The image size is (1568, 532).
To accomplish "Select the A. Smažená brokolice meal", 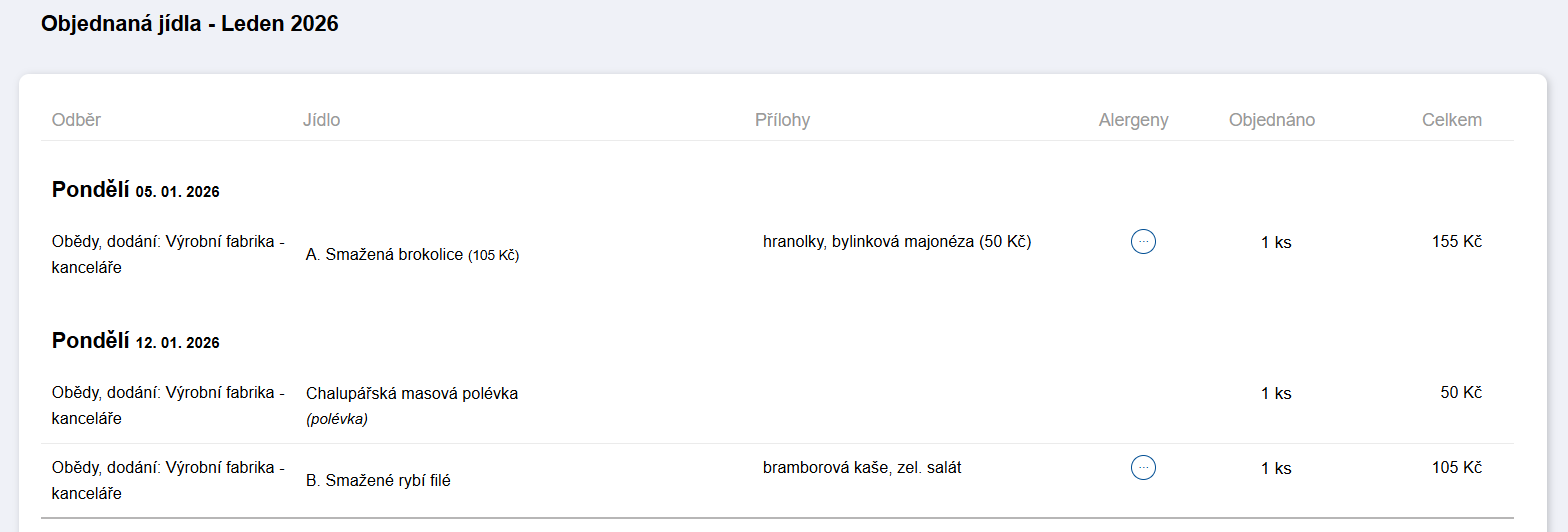I will pyautogui.click(x=386, y=255).
